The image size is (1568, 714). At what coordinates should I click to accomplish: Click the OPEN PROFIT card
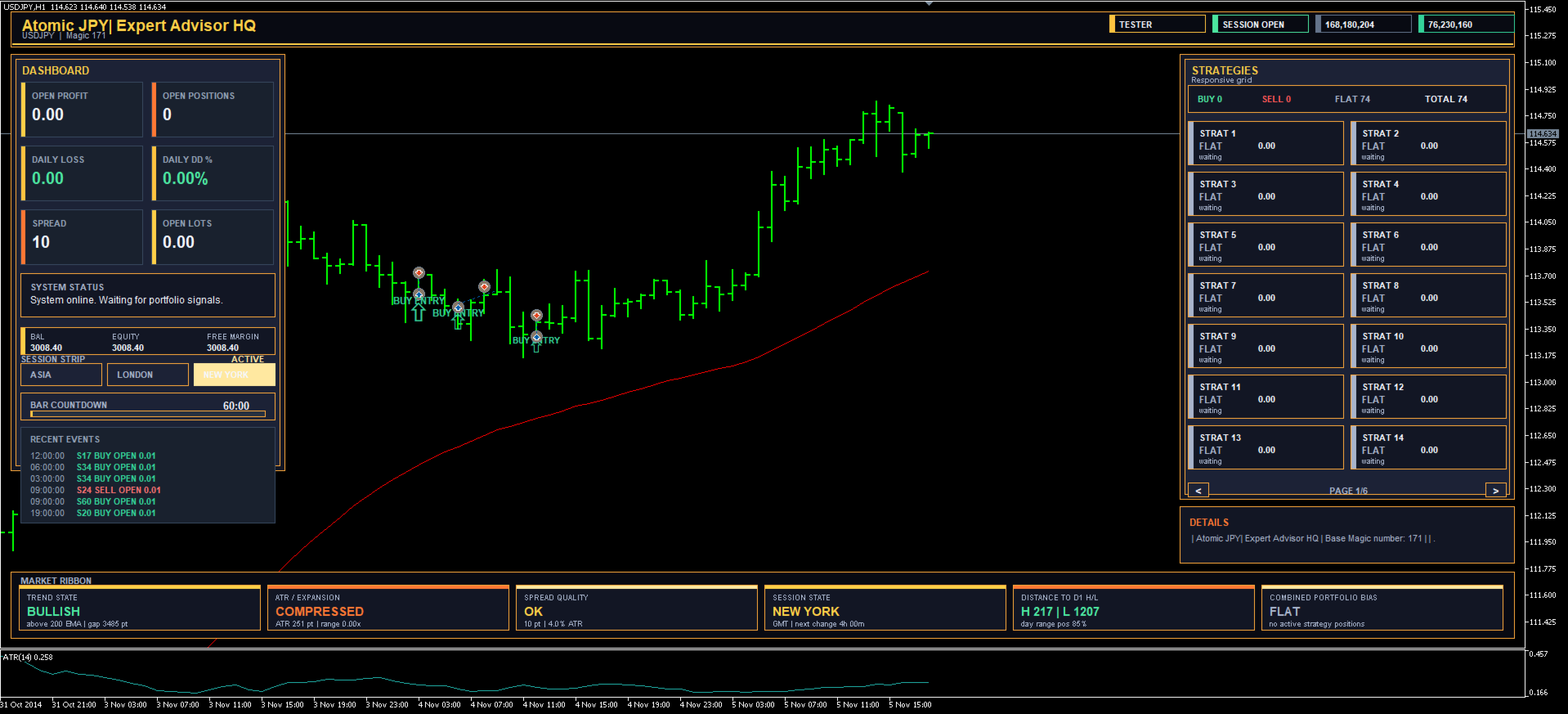[83, 110]
